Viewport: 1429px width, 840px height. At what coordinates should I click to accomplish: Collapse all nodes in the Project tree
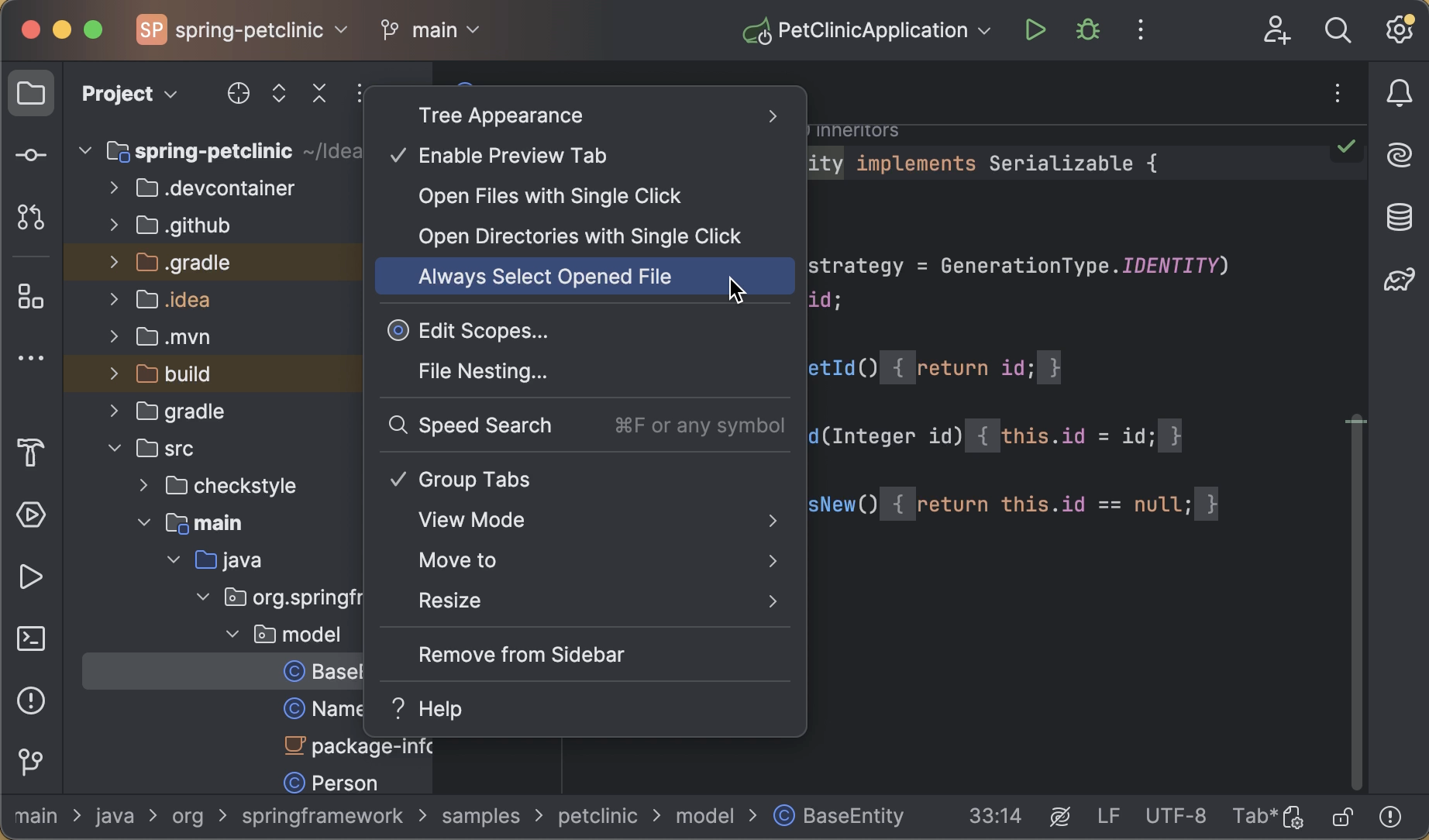pyautogui.click(x=319, y=93)
